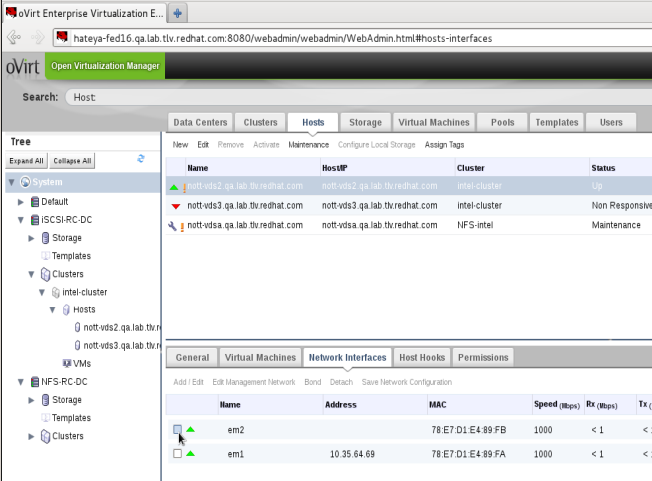This screenshot has width=652, height=481.
Task: Open the Host Hooks sub-tab
Action: [x=422, y=358]
